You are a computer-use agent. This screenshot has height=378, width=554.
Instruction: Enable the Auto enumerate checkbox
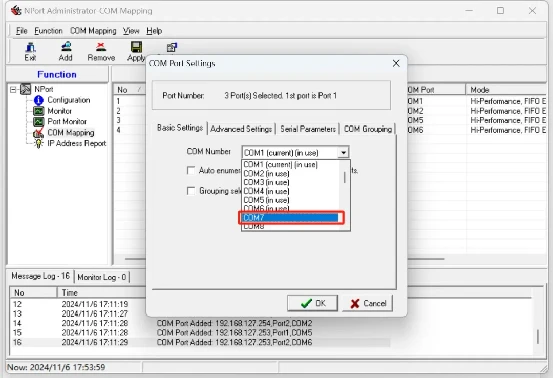[x=191, y=171]
